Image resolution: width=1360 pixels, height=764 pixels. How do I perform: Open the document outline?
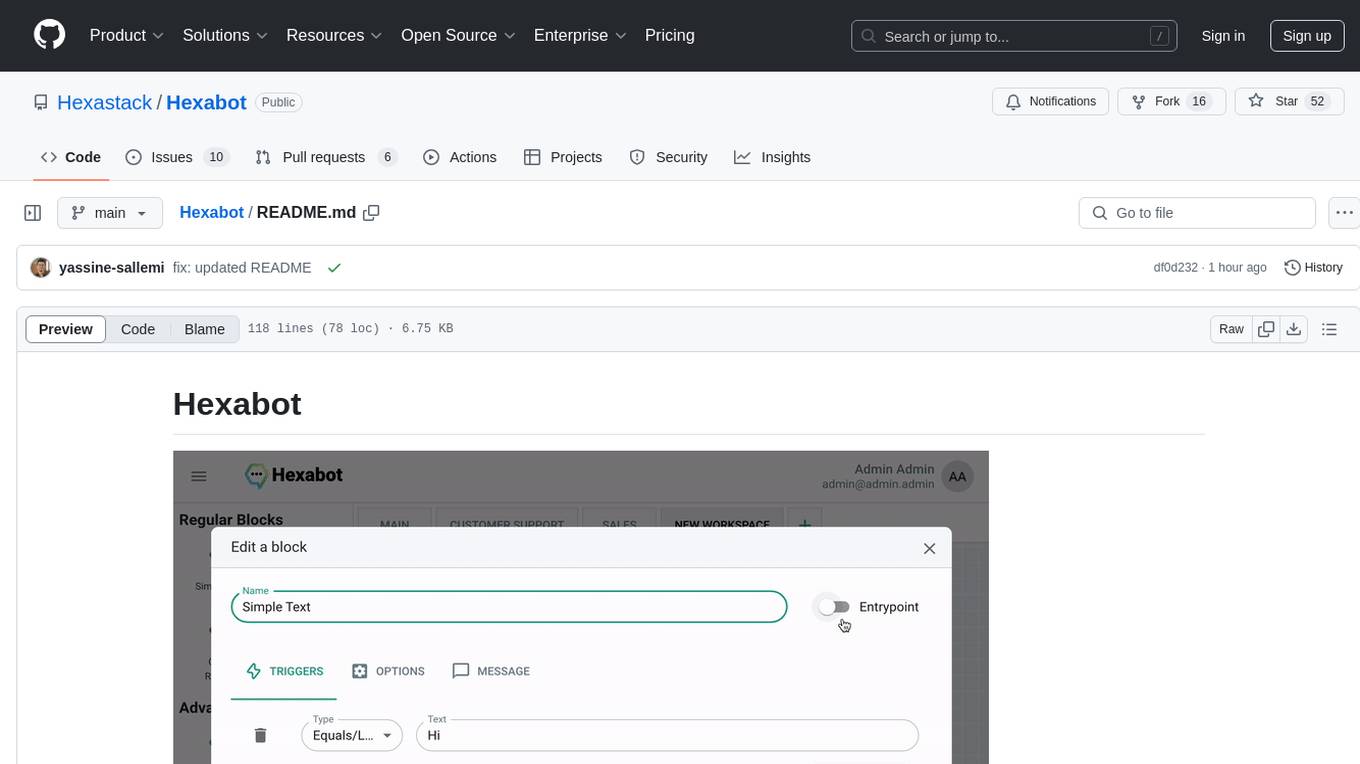(x=1330, y=329)
